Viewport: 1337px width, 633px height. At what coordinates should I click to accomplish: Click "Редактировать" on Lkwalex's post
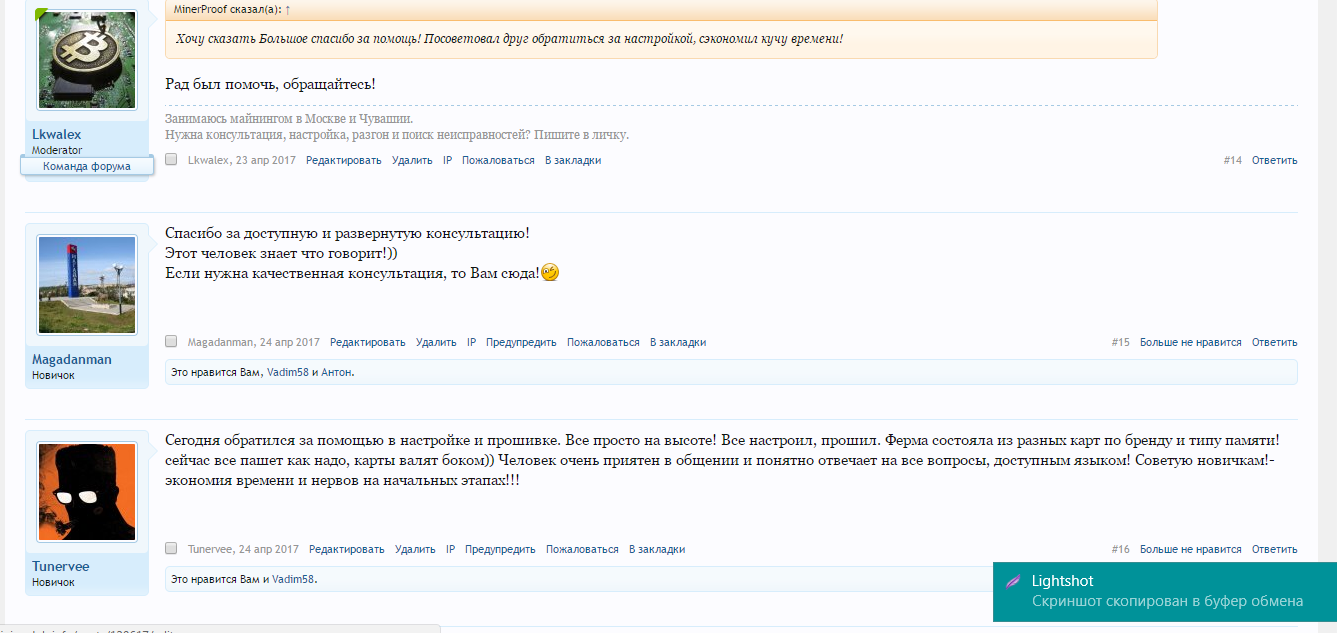point(344,160)
